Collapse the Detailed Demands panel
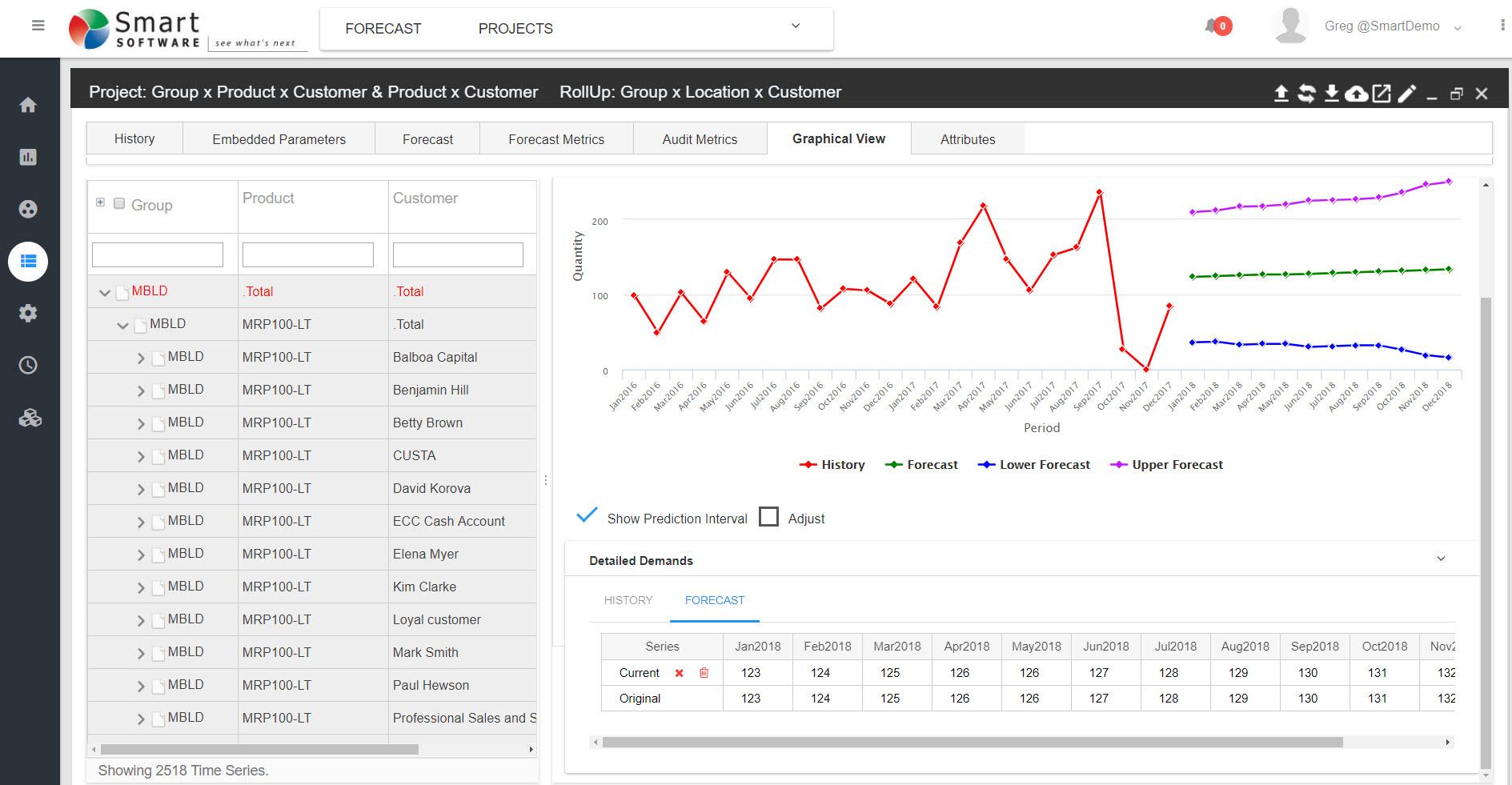1512x785 pixels. tap(1441, 559)
